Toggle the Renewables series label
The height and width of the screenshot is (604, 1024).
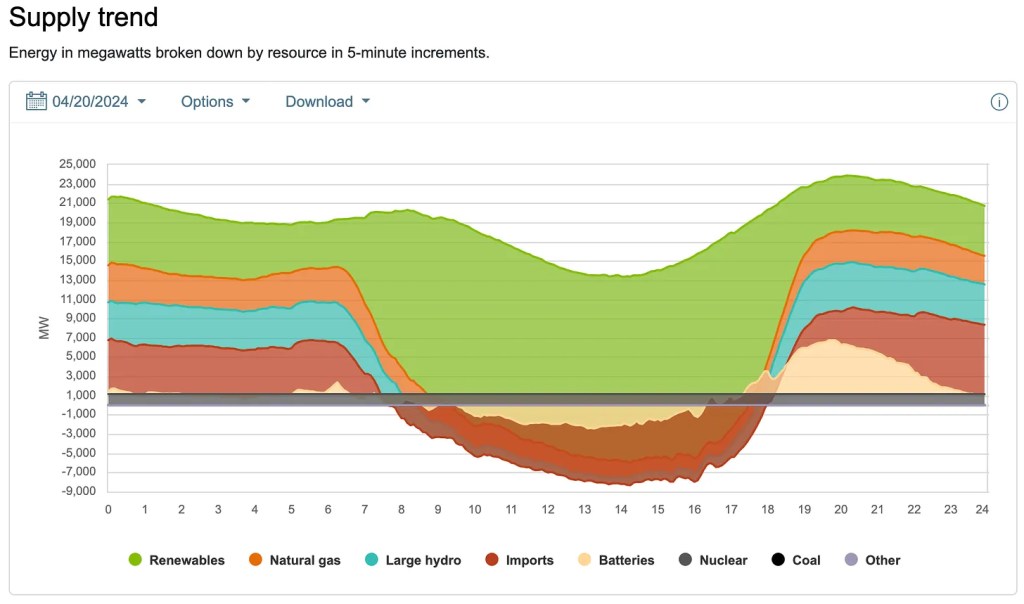tap(187, 560)
